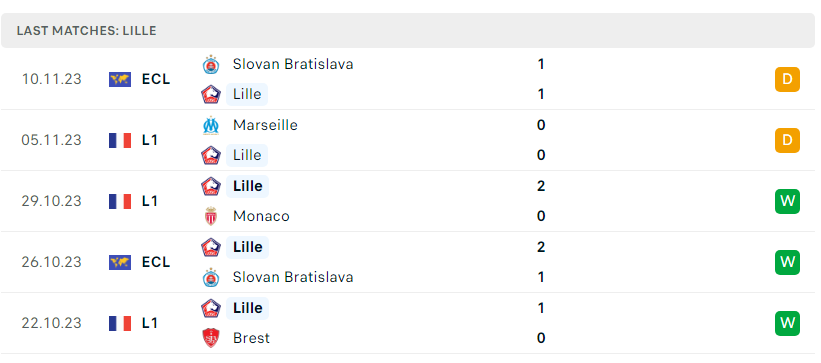The width and height of the screenshot is (821, 363).
Task: Click the draw badge for Marseille match
Action: pos(787,140)
